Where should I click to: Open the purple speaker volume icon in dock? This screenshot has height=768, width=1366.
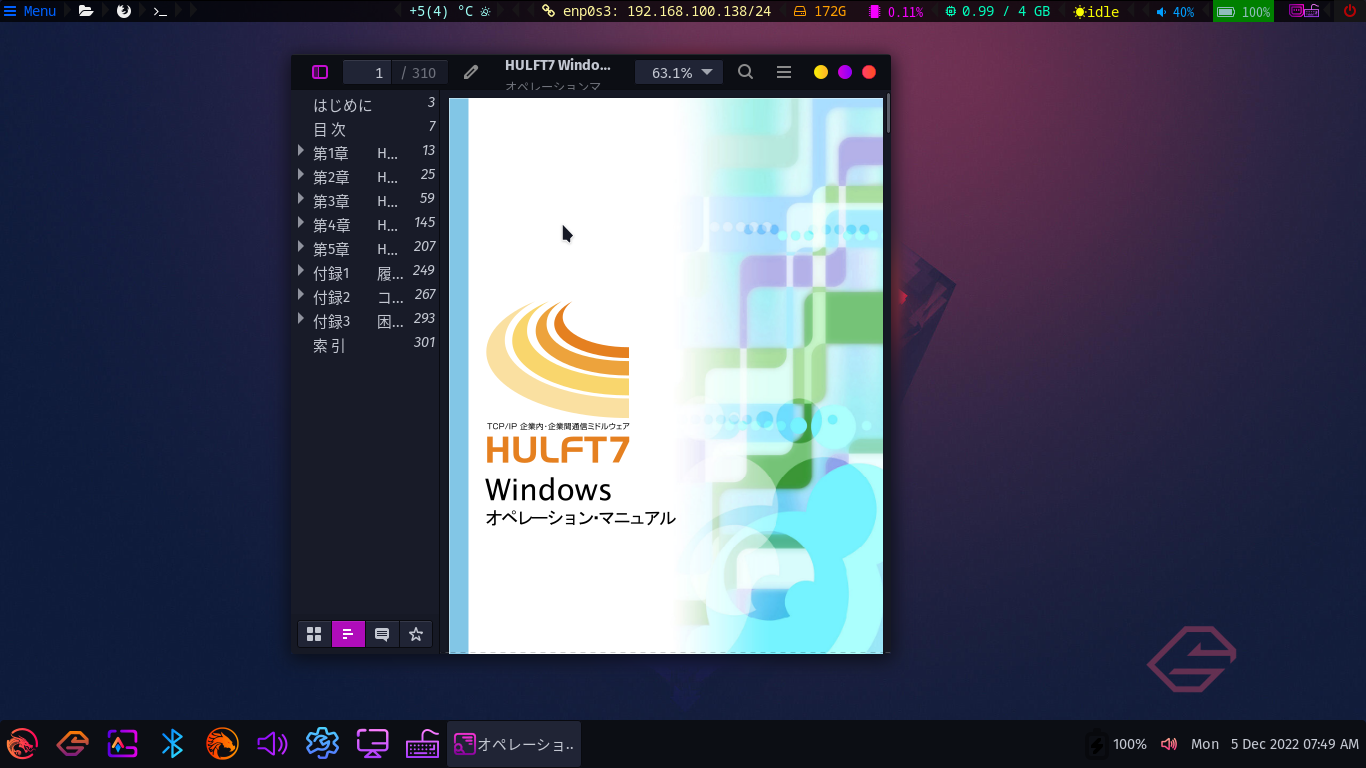[272, 744]
